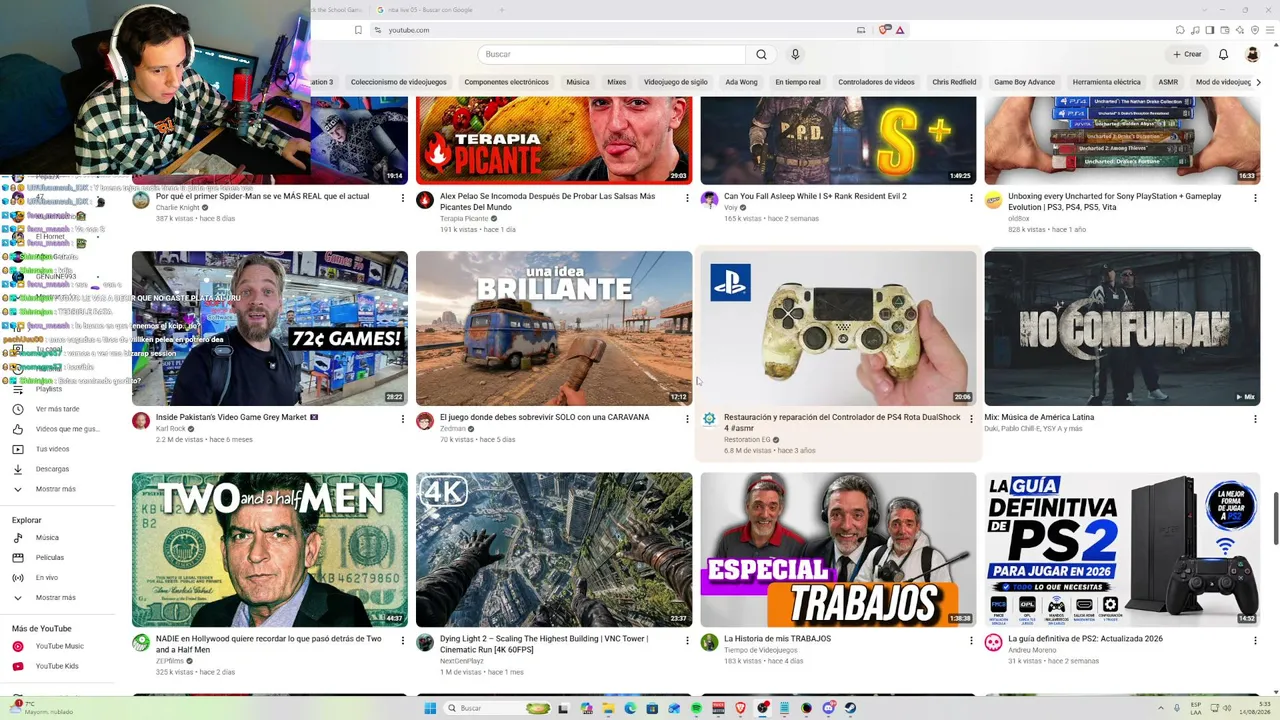Bookmark this page in the address bar
The width and height of the screenshot is (1280, 720).
pyautogui.click(x=358, y=30)
